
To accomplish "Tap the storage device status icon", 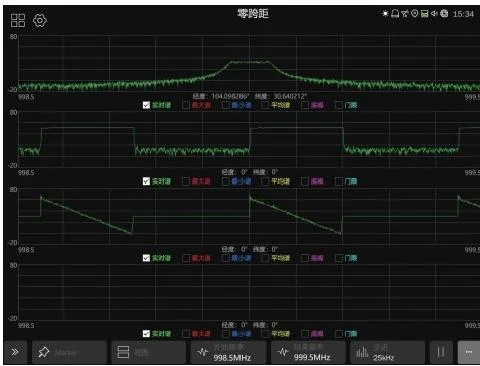I will 424,14.
